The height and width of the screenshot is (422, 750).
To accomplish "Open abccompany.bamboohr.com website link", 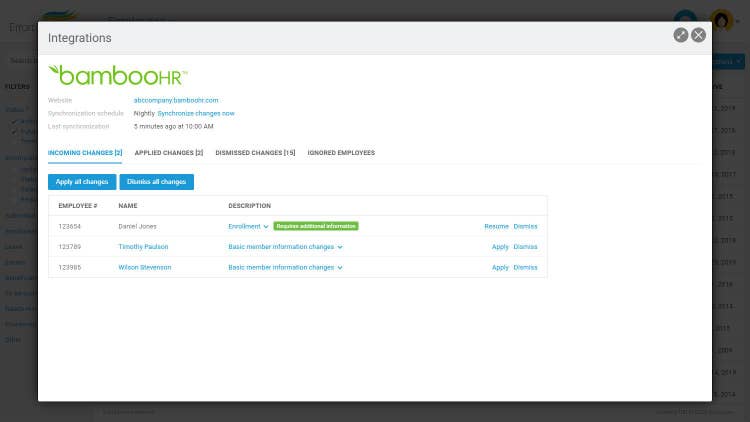I will click(176, 100).
